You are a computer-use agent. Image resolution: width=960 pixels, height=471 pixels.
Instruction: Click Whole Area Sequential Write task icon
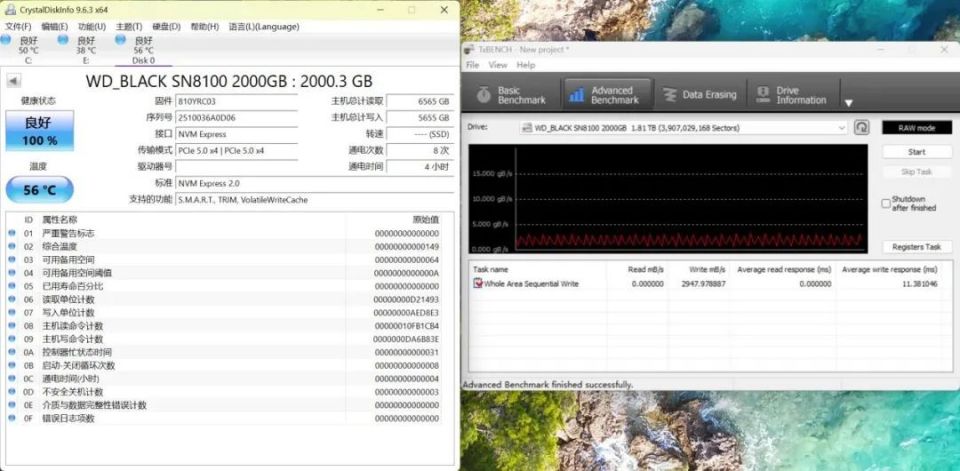[478, 283]
